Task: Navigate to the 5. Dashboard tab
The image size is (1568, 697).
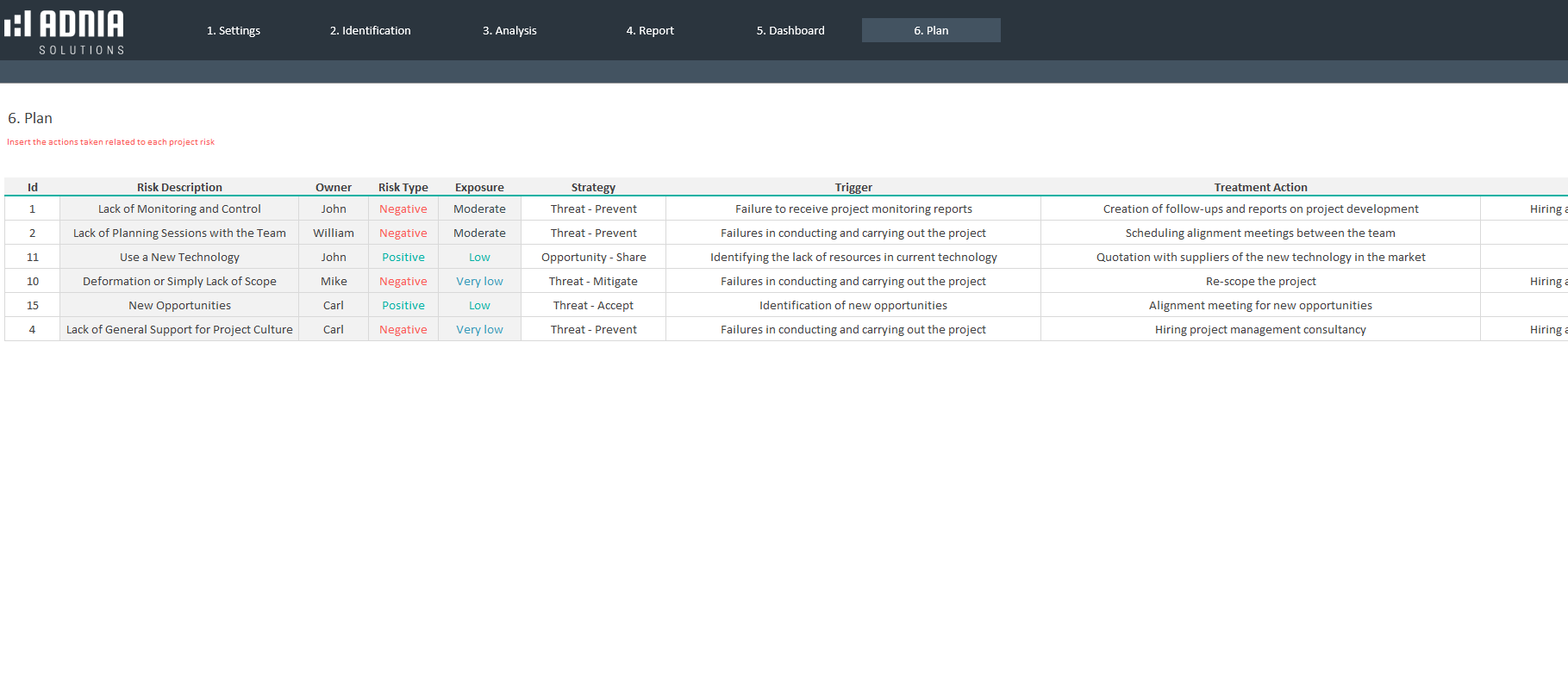Action: coord(790,30)
